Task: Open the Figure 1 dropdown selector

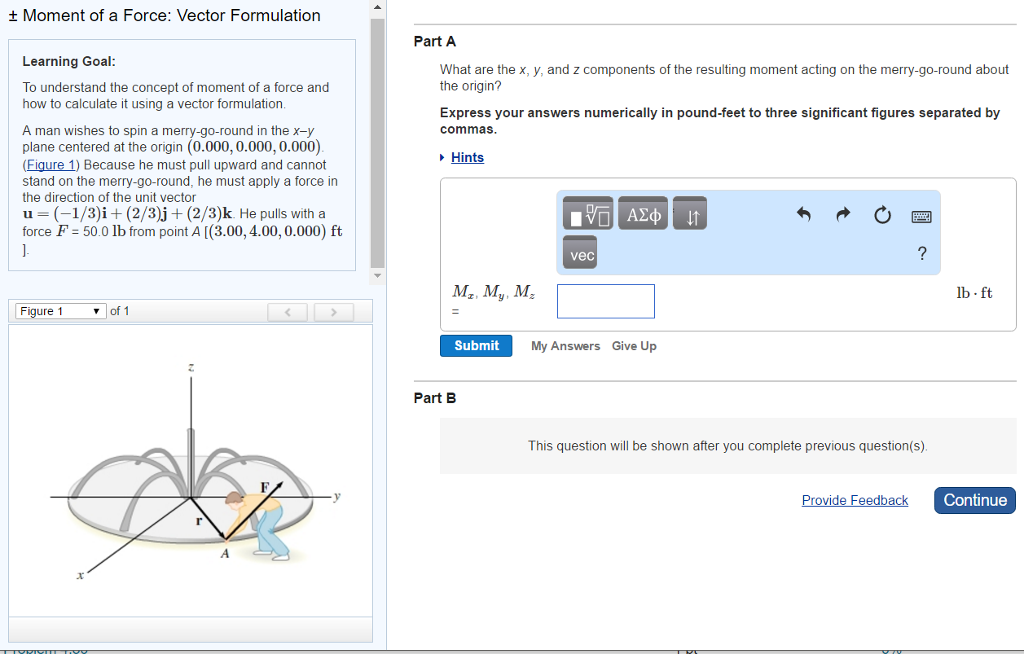Action: 58,310
